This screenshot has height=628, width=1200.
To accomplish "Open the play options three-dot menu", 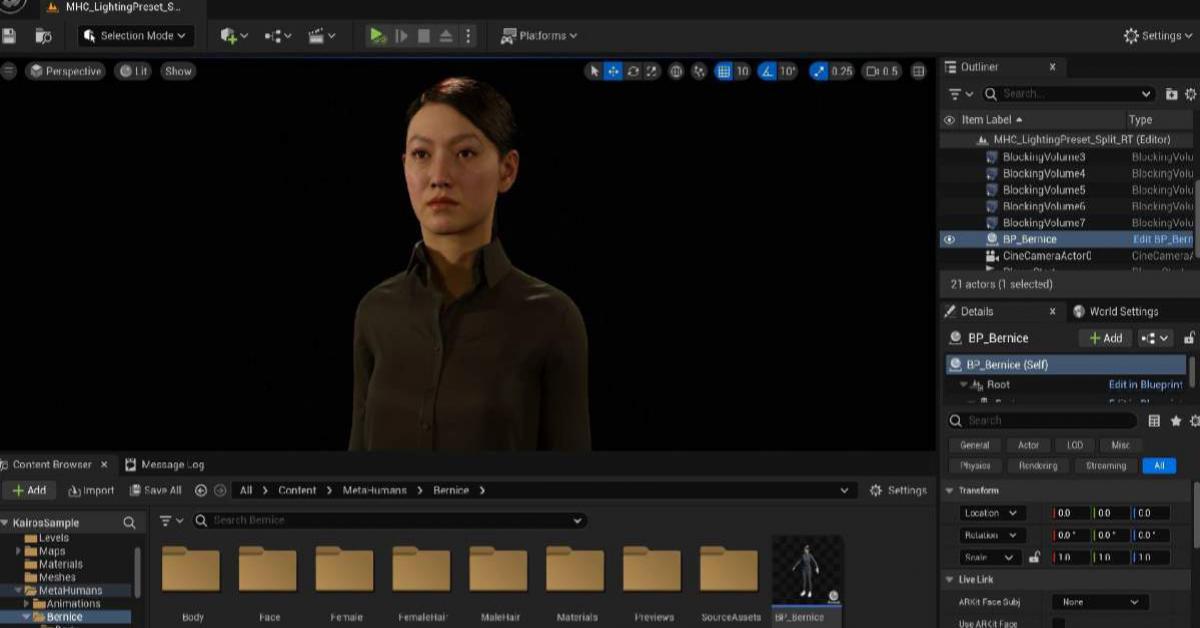I will coord(468,35).
